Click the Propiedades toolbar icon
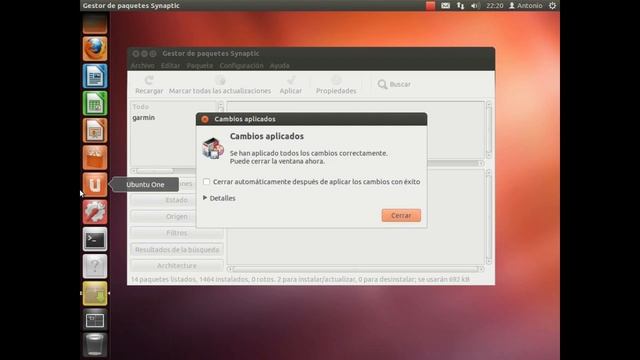640x360 pixels. [x=336, y=85]
